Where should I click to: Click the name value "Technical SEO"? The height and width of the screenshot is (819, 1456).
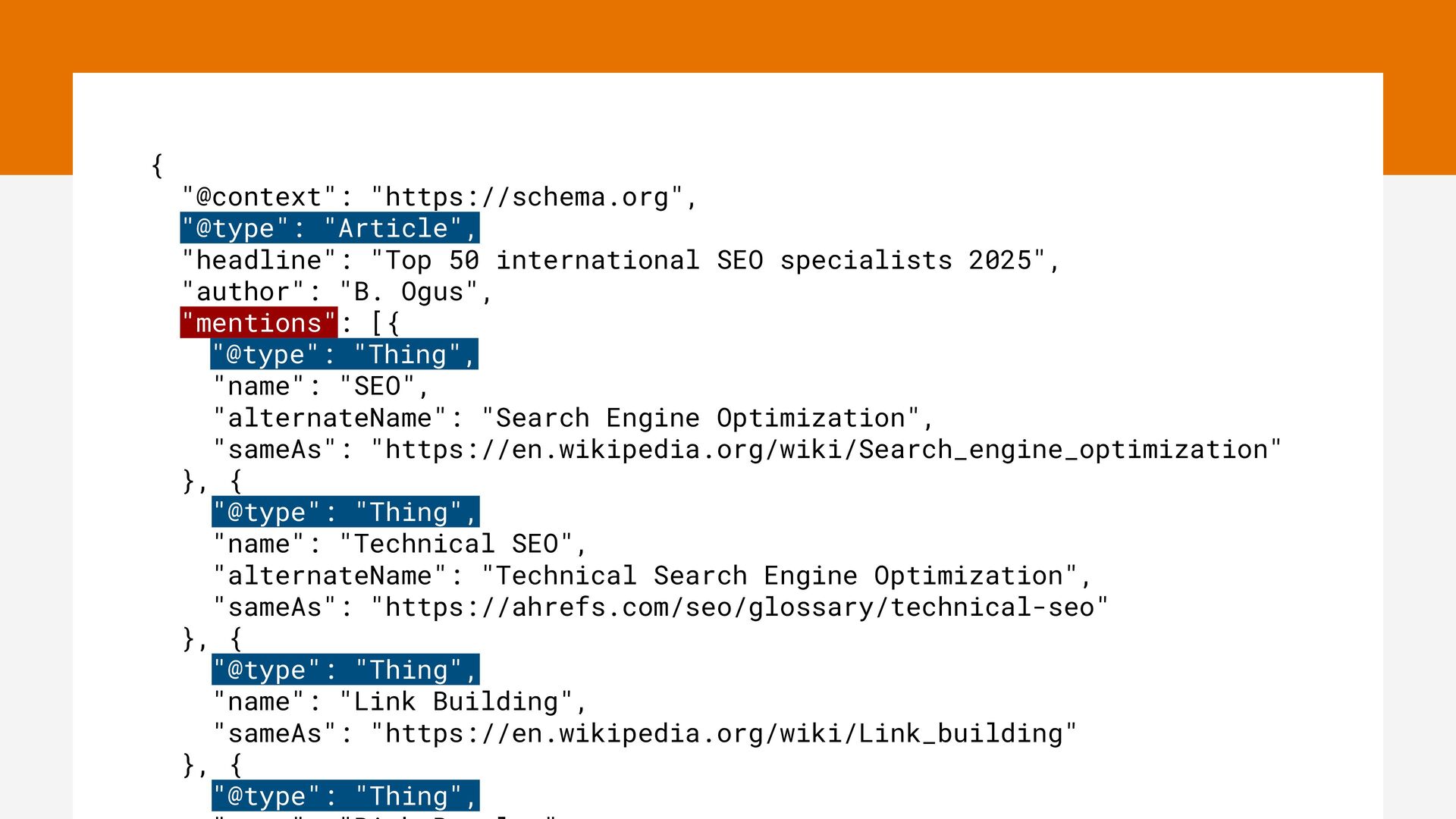coord(456,544)
